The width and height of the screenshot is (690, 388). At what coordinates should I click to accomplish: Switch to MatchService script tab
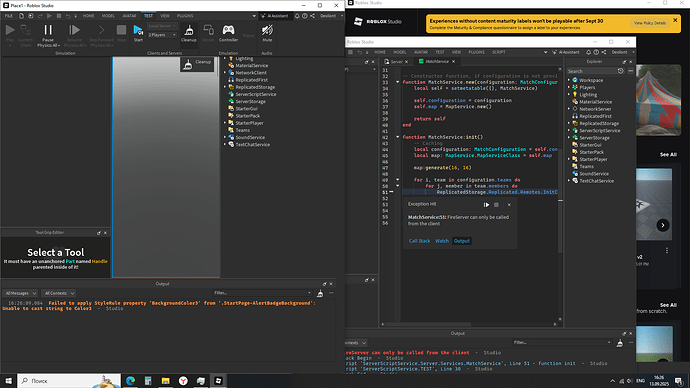pyautogui.click(x=437, y=62)
